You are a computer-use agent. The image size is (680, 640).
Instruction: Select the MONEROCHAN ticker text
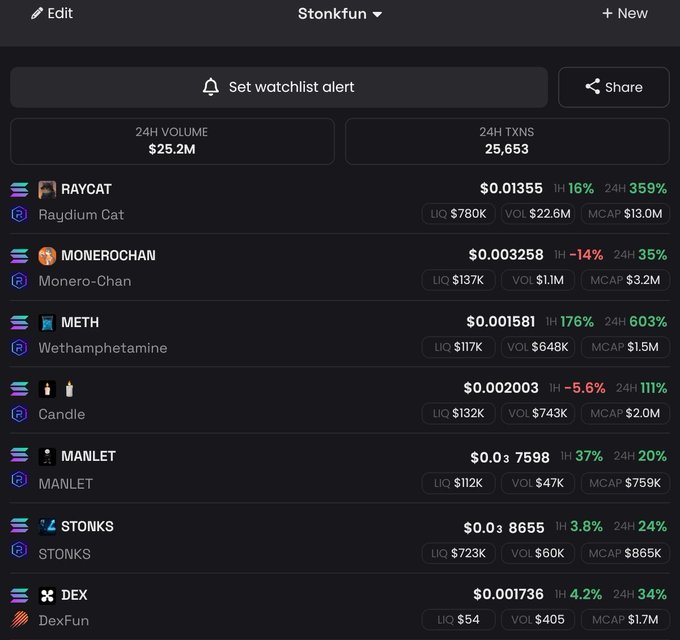[108, 256]
